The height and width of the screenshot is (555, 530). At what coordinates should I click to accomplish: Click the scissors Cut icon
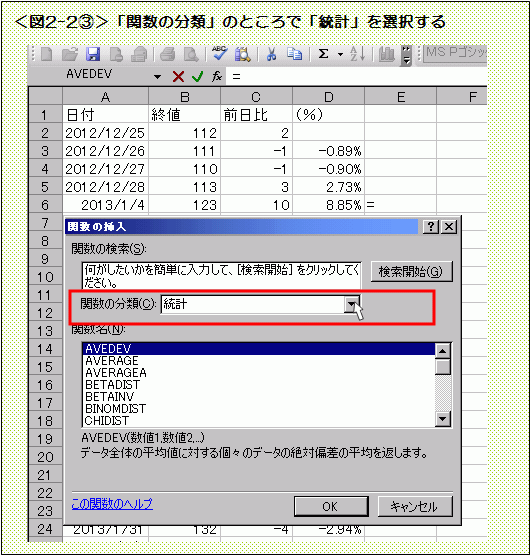(272, 55)
